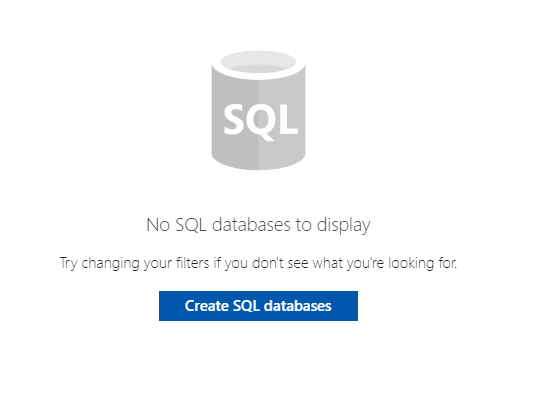Screen dimensions: 544x398
Task: Create SQL databases using the blue button
Action: 258,306
